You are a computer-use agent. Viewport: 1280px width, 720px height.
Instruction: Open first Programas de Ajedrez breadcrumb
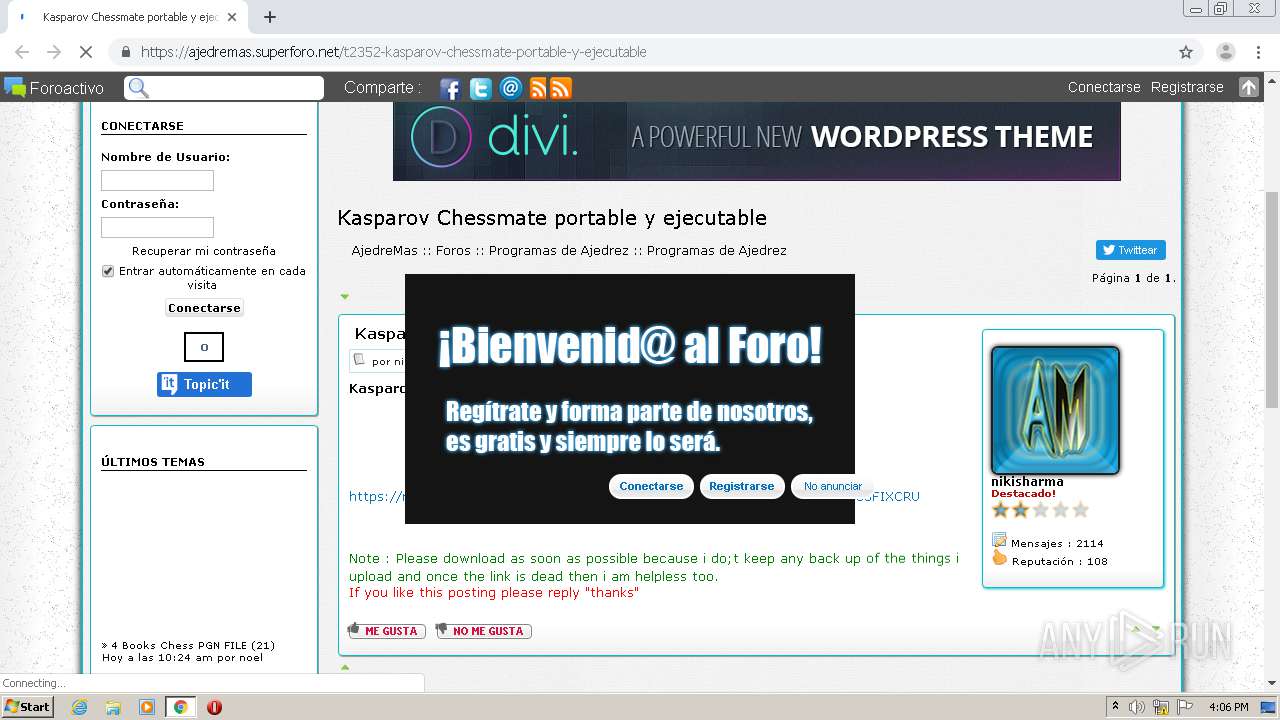pyautogui.click(x=559, y=251)
